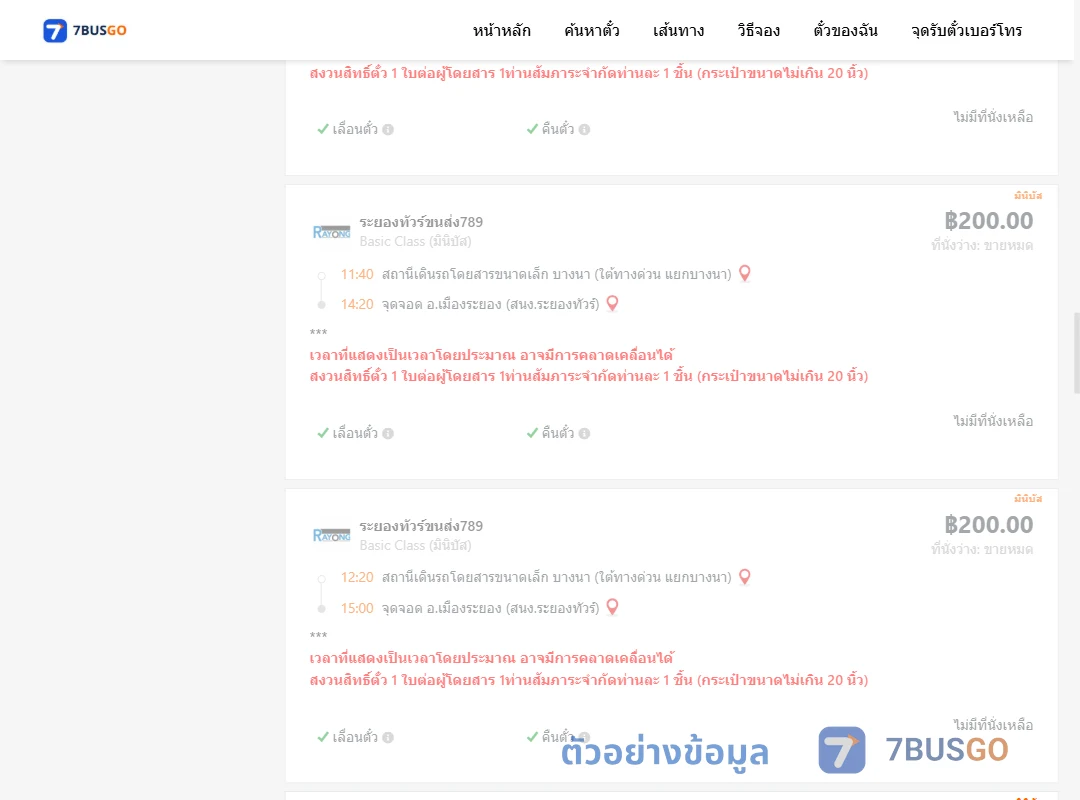1080x800 pixels.
Task: Click the page vertical scrollbar thumb
Action: tap(1077, 353)
